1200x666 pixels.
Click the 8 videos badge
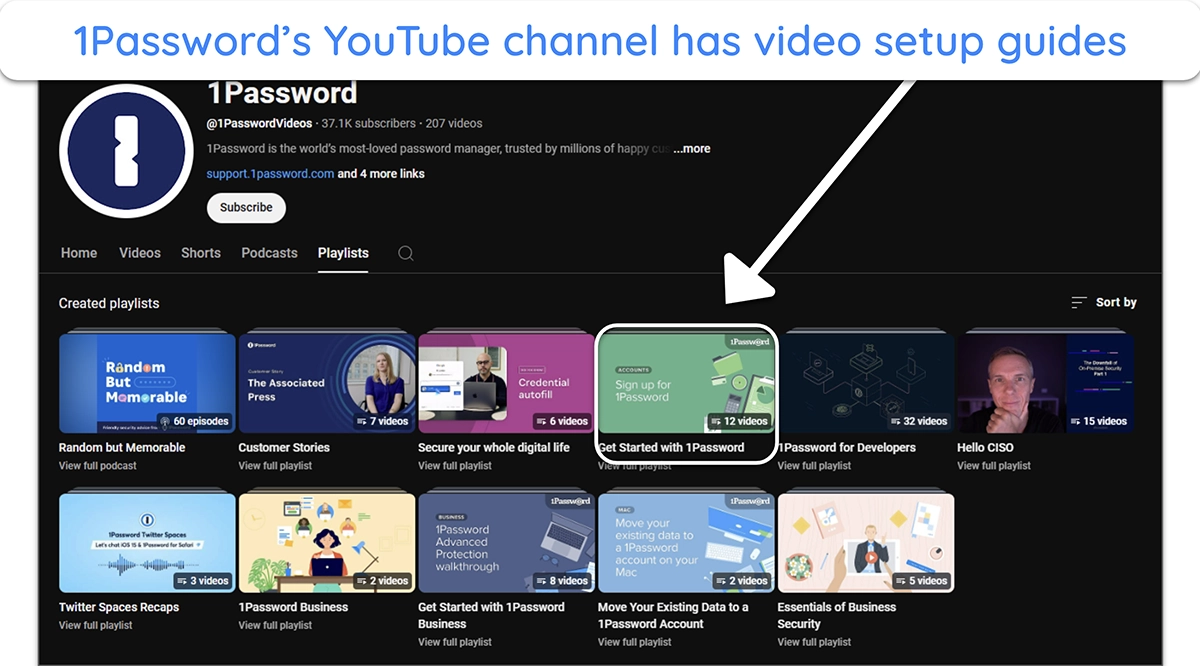click(x=561, y=581)
